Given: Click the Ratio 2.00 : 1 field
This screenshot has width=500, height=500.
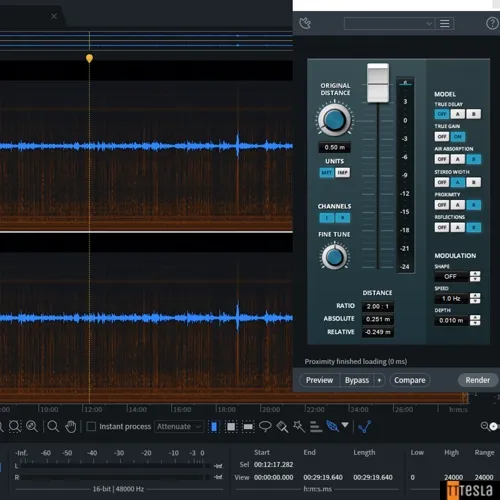Looking at the screenshot, I should (x=378, y=306).
